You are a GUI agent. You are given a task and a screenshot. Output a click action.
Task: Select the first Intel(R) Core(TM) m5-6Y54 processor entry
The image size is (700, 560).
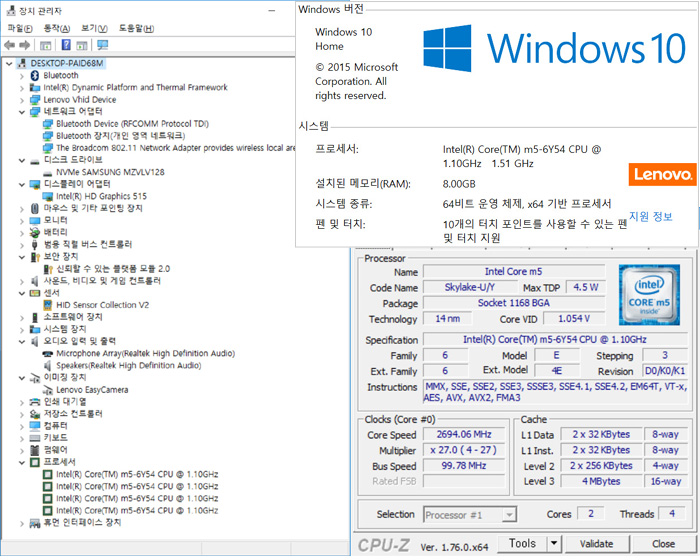click(x=137, y=475)
